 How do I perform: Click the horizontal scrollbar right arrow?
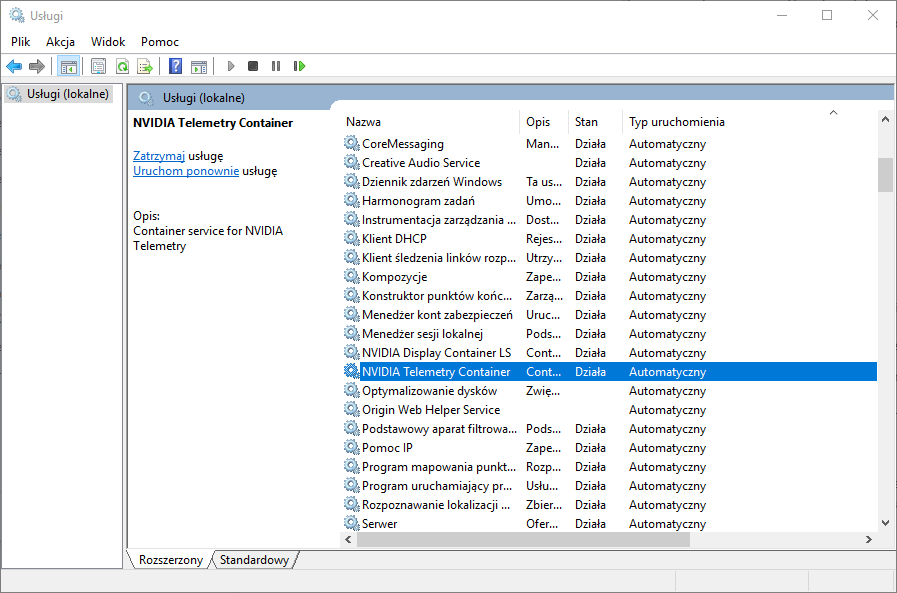coord(869,539)
